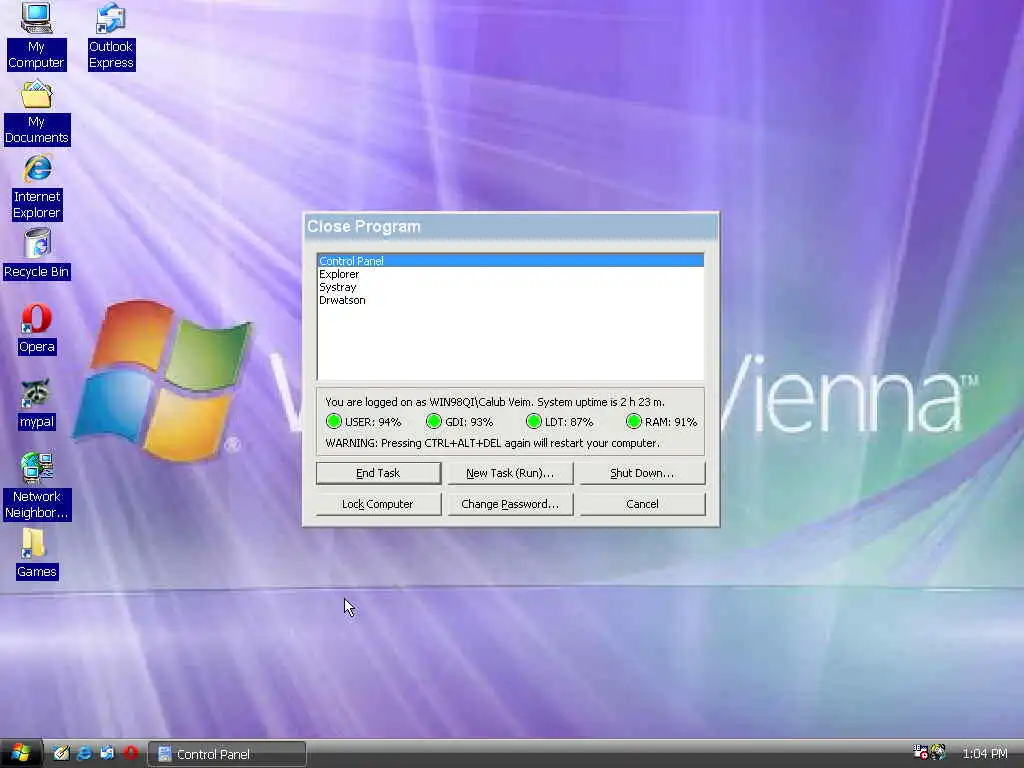Open the Recycle Bin icon
Viewport: 1024px width, 768px height.
[37, 254]
